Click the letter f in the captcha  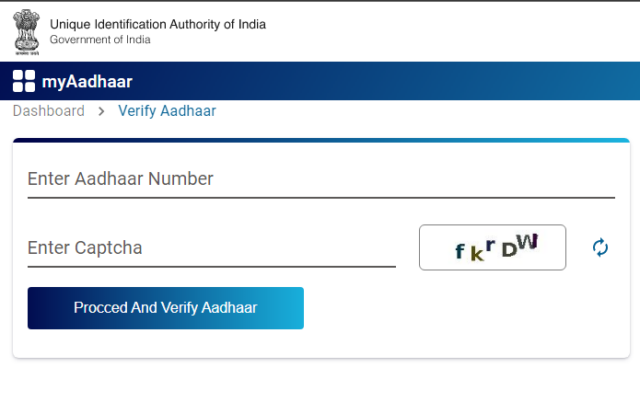pos(460,251)
